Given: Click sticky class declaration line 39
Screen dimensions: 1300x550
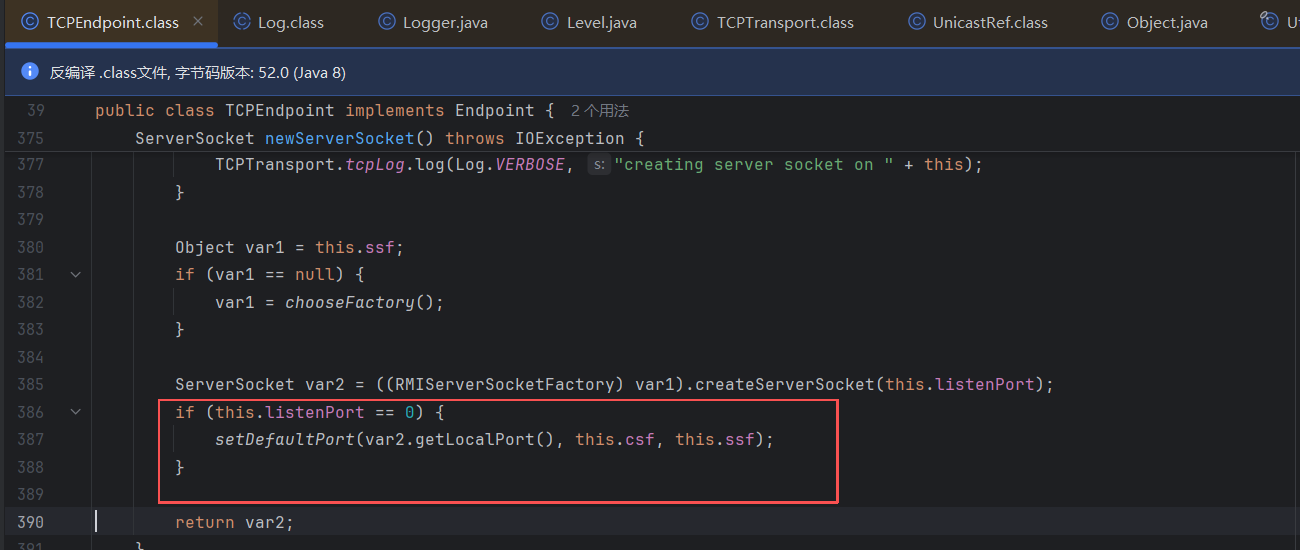Looking at the screenshot, I should [324, 111].
